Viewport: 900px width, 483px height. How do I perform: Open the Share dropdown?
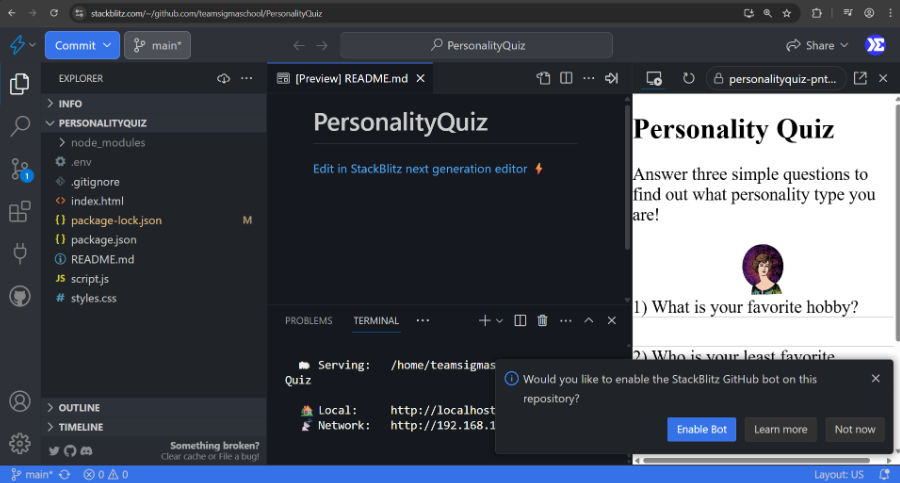point(817,45)
